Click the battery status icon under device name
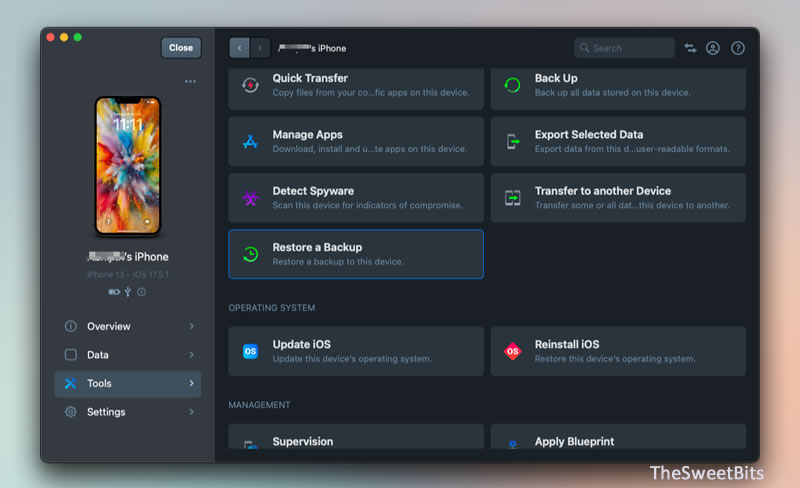800x488 pixels. [114, 292]
